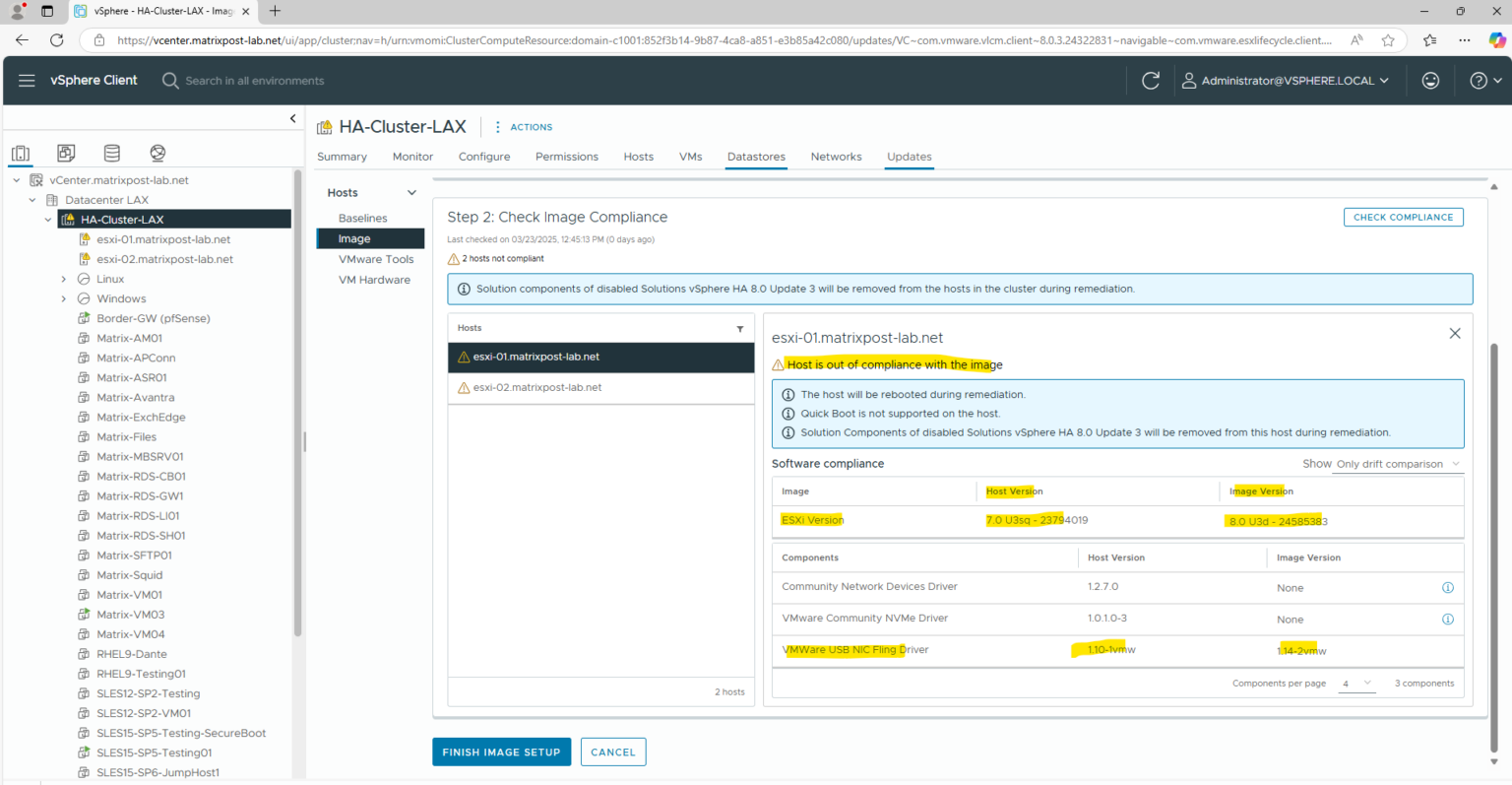Open the filter icon on the Hosts column
This screenshot has width=1512, height=785.
(740, 328)
